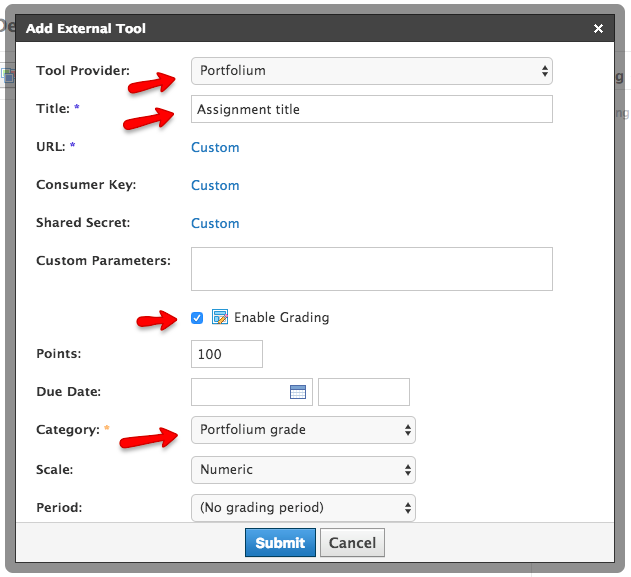Click the Shared Secret label

[83, 223]
